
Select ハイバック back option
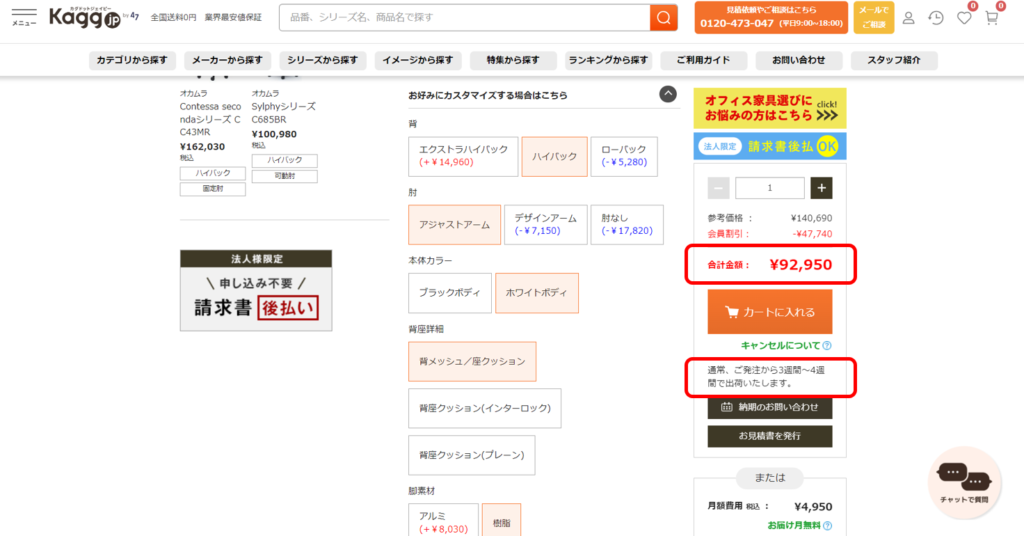coord(554,156)
